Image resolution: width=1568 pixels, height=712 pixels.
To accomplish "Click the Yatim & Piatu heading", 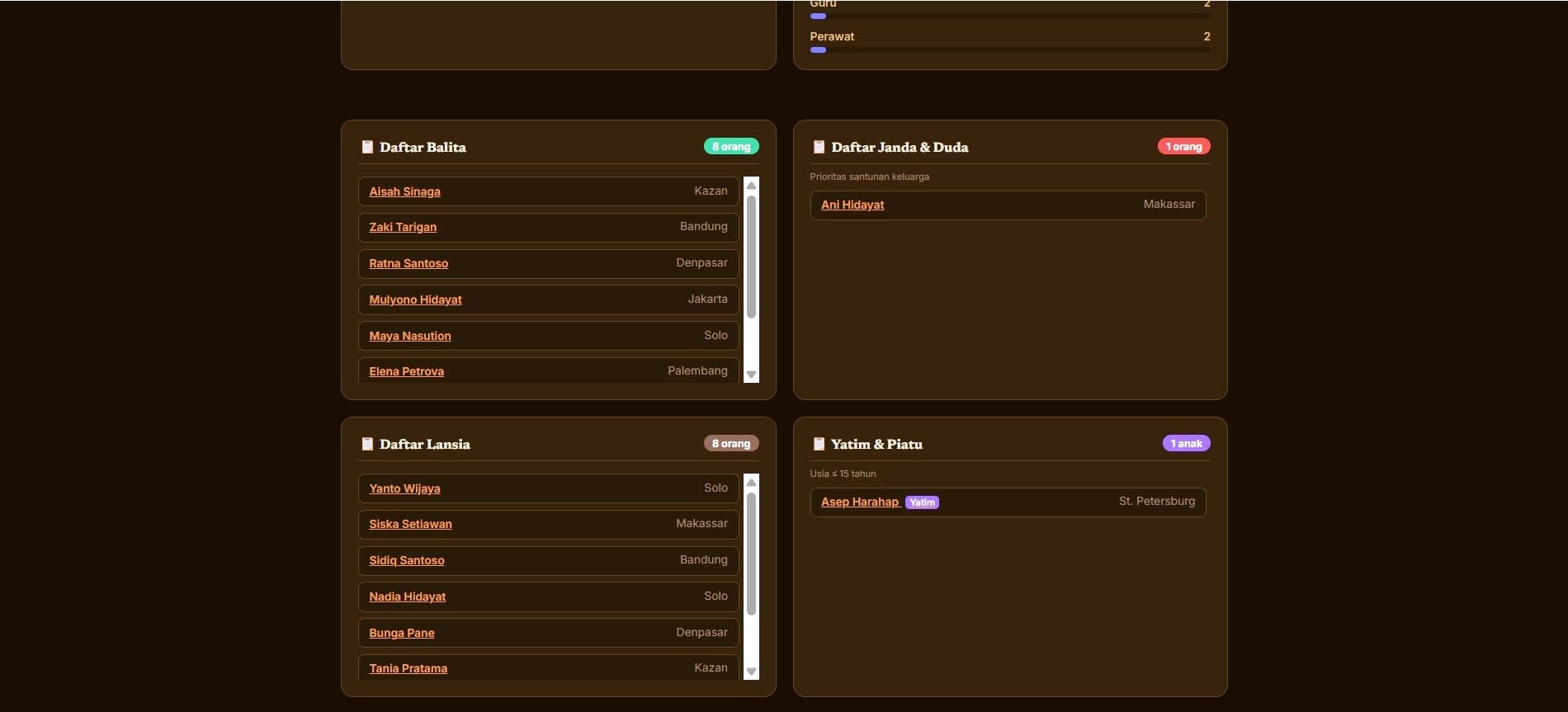I will point(876,444).
